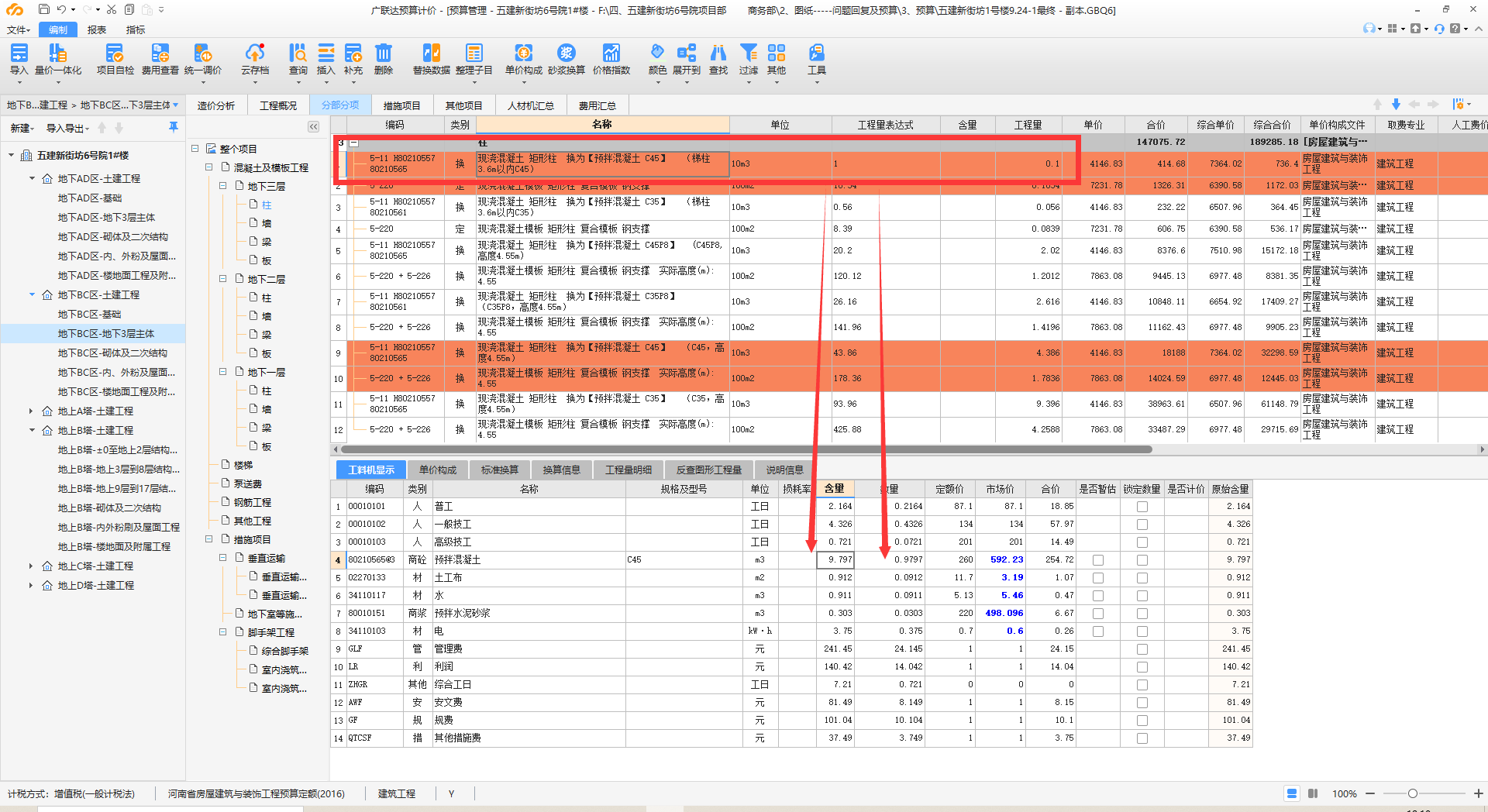The image size is (1488, 812).
Task: Check 是否暂估 box for 土工布 row
Action: [1097, 578]
